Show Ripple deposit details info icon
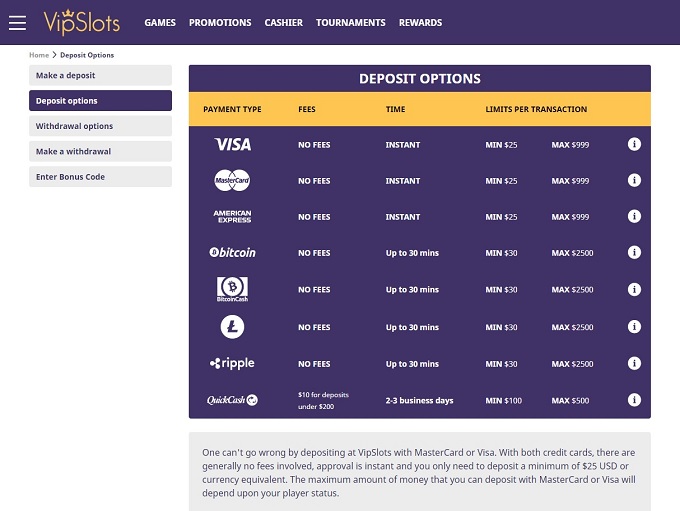The height and width of the screenshot is (511, 680). [634, 363]
